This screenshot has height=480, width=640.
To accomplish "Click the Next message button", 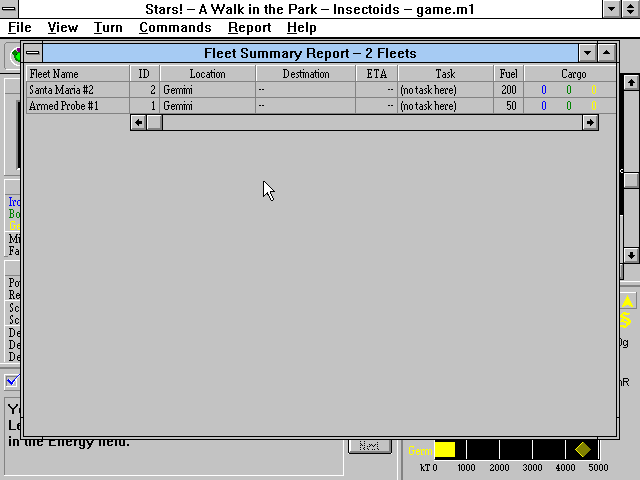I will [370, 446].
